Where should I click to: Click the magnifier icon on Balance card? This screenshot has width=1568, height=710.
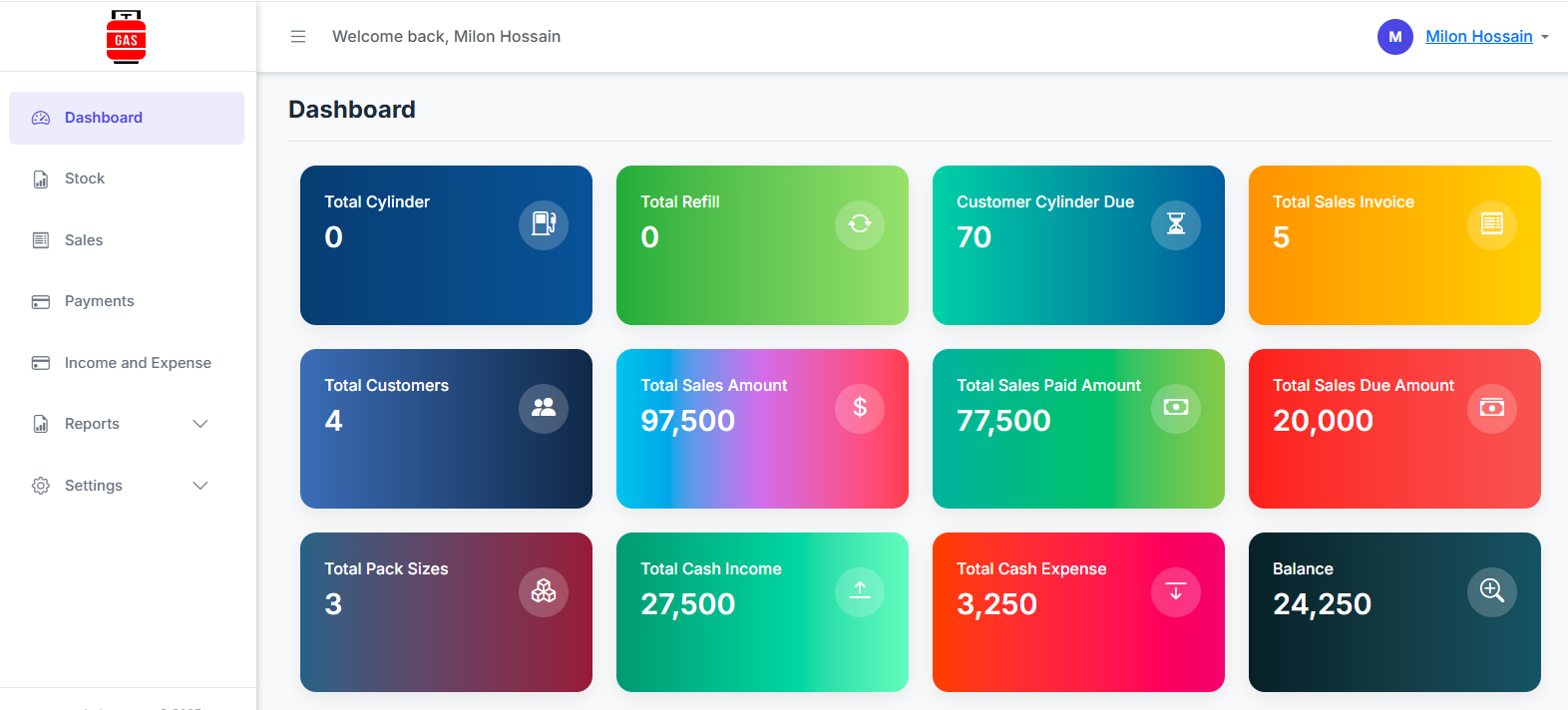[1492, 591]
